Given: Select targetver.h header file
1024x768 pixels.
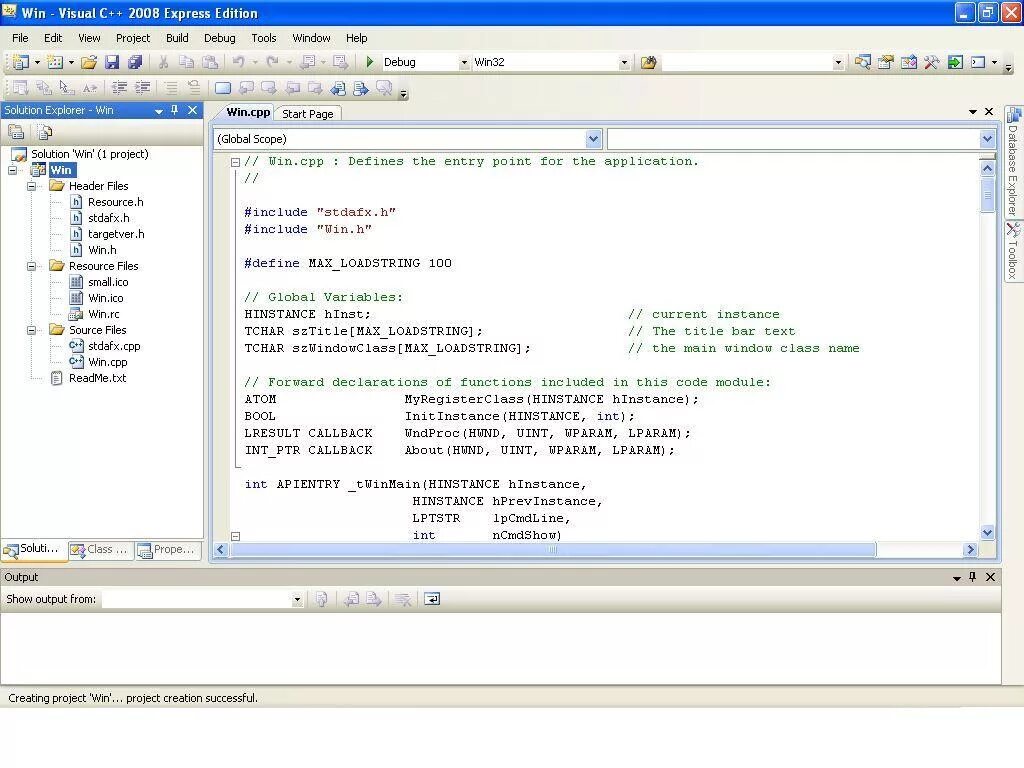Looking at the screenshot, I should 116,234.
